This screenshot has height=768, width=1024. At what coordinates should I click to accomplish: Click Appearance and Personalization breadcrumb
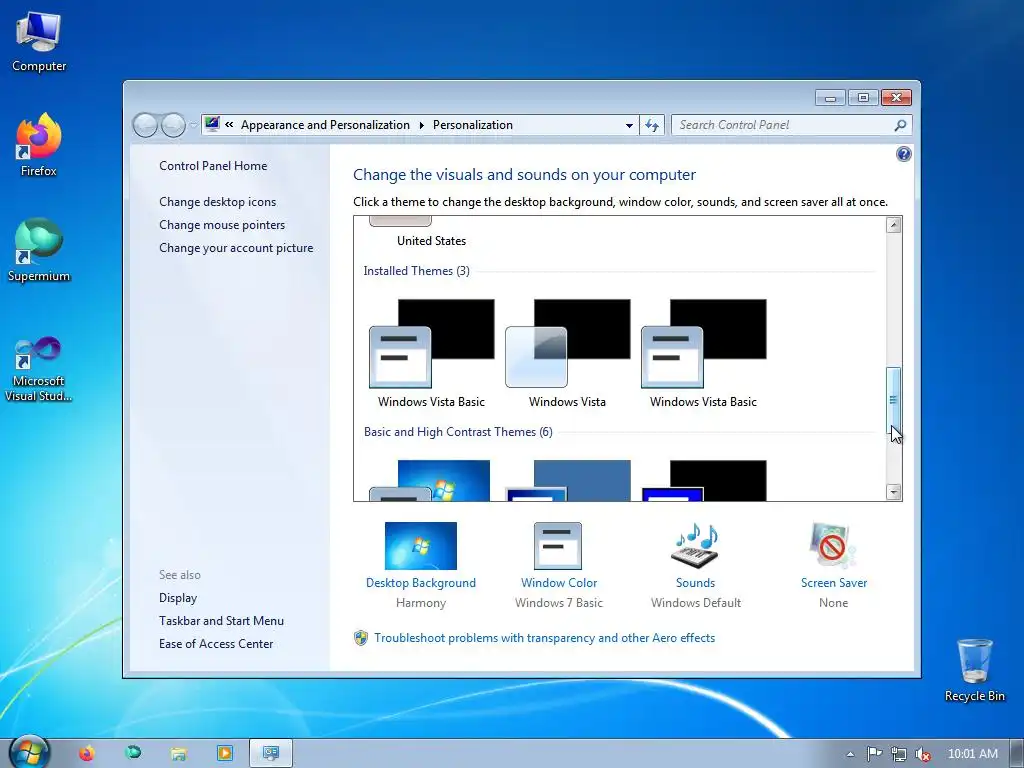click(x=325, y=125)
